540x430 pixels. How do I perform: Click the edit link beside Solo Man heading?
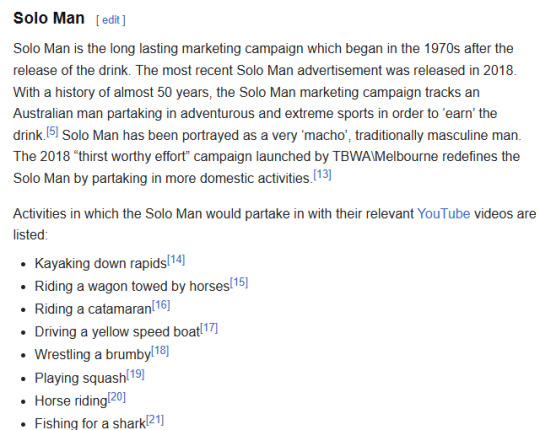click(x=111, y=20)
